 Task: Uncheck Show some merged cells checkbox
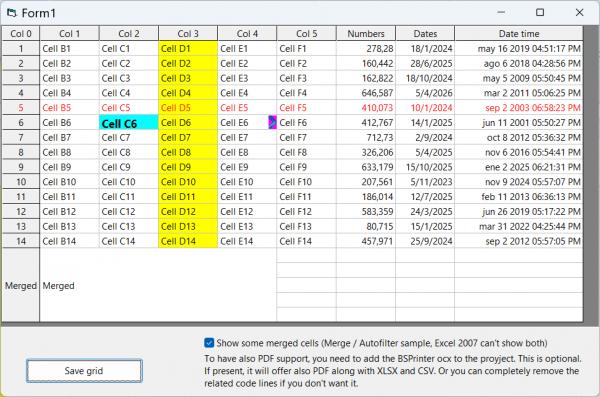tap(209, 343)
